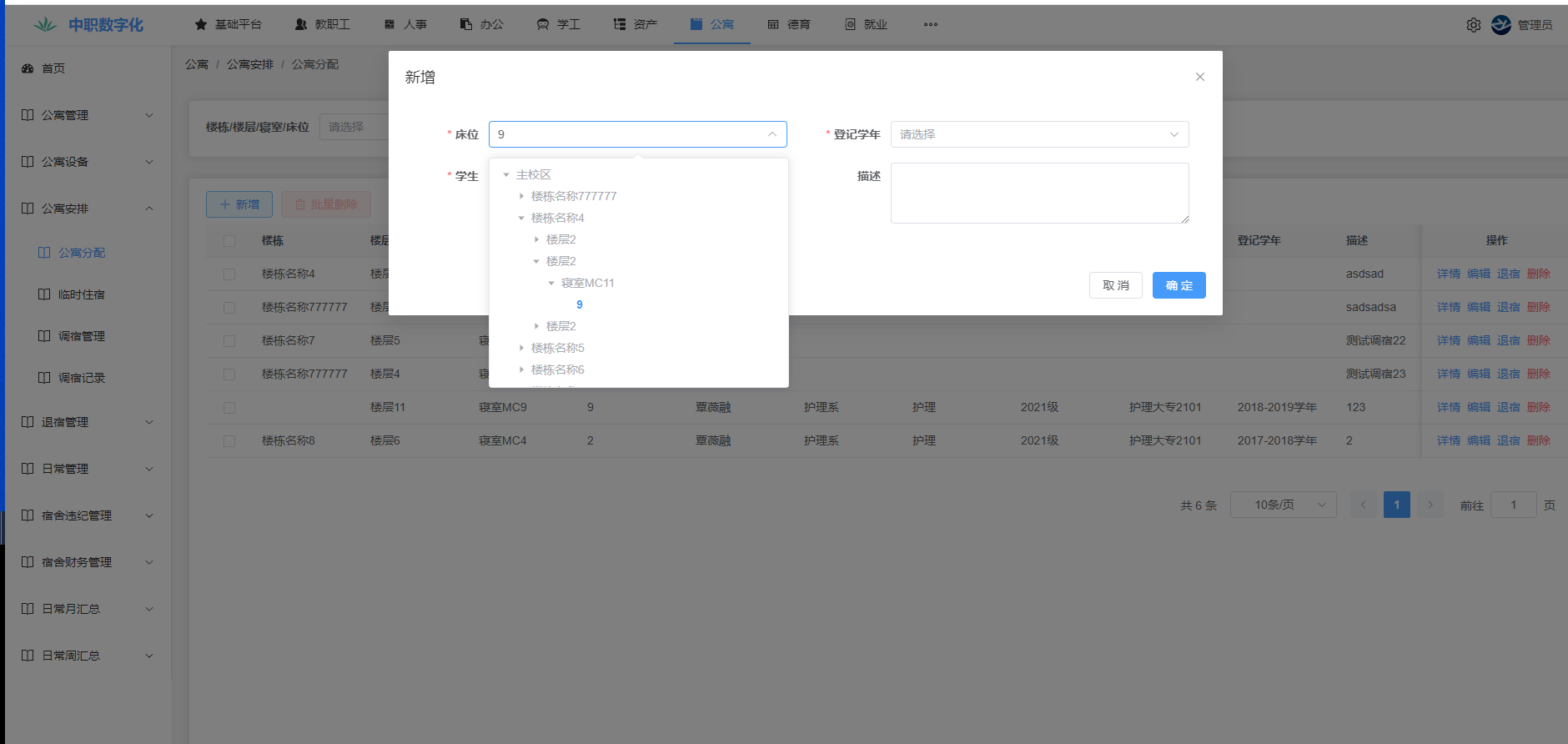Open the settings gear icon
Image resolution: width=1568 pixels, height=744 pixels.
point(1473,25)
